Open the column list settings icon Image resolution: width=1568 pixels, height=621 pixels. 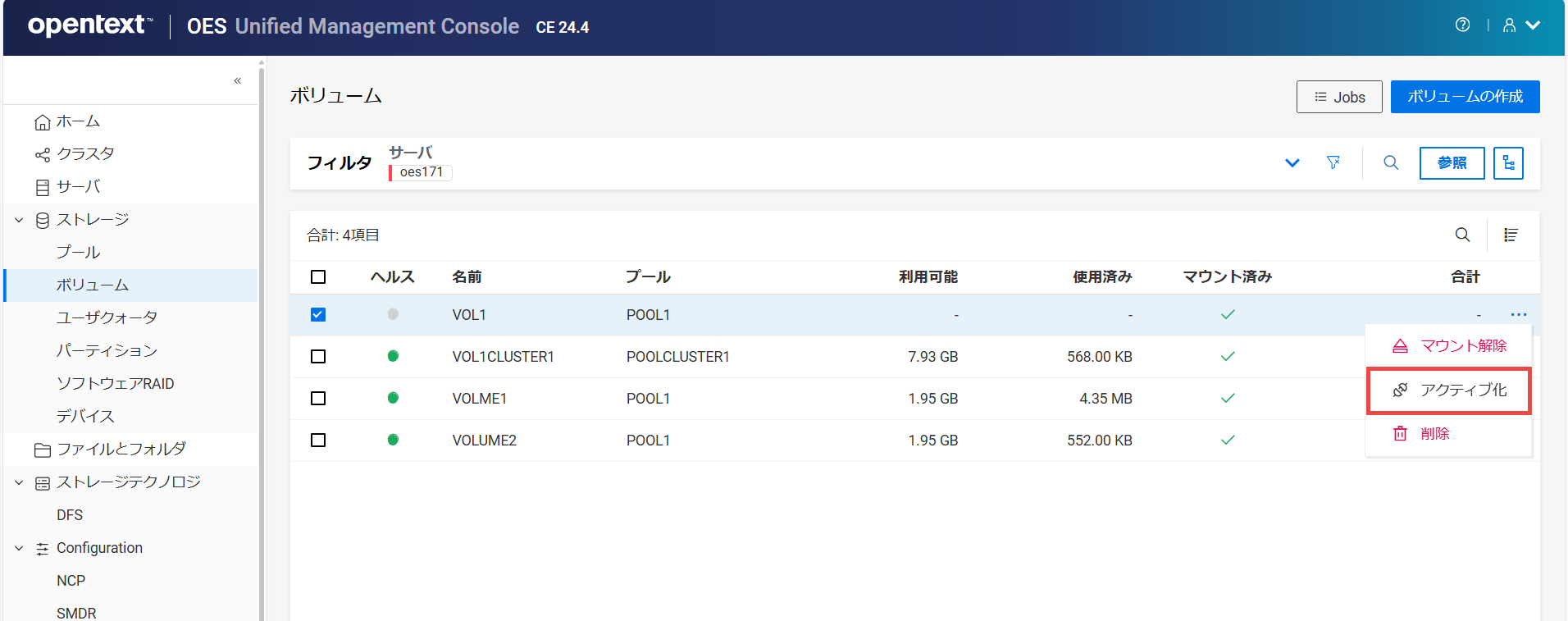tap(1511, 235)
